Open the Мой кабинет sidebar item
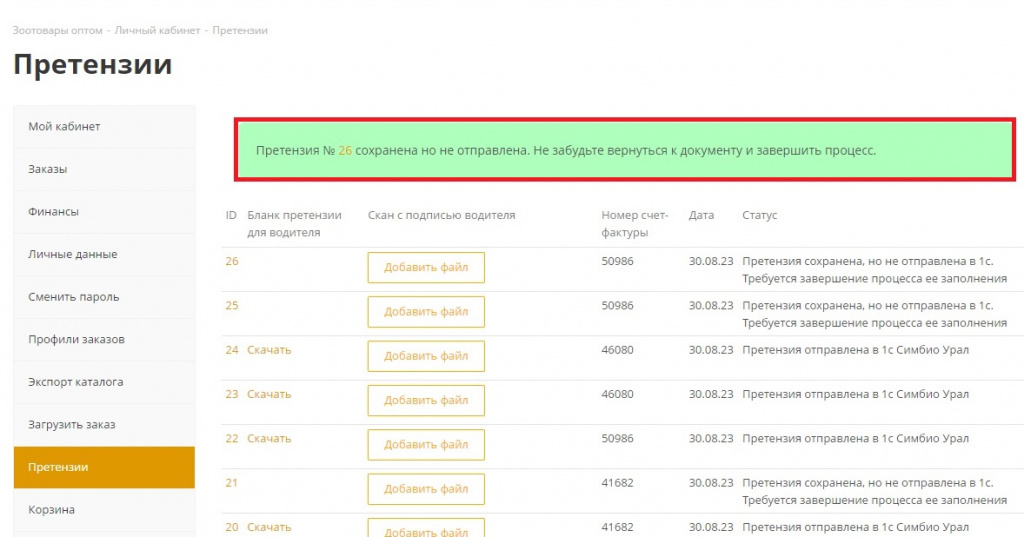Screen dimensions: 1024x537 [x=104, y=126]
